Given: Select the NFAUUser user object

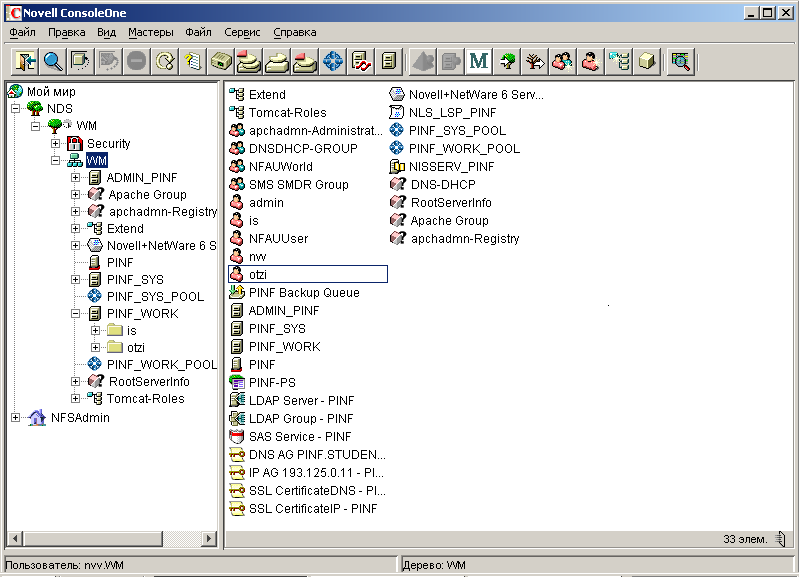Looking at the screenshot, I should [x=278, y=238].
